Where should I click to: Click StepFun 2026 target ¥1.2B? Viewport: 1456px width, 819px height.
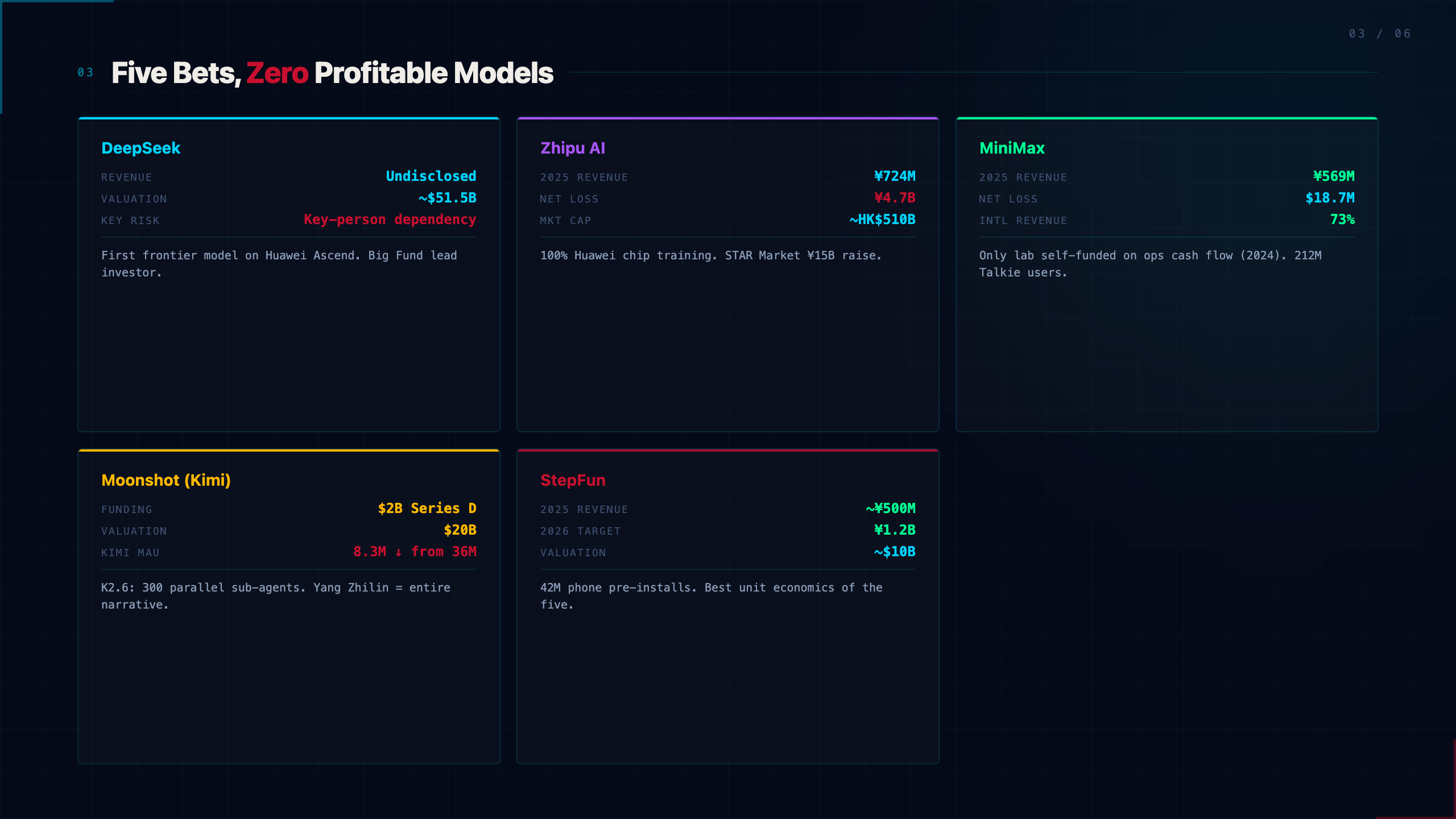point(895,530)
